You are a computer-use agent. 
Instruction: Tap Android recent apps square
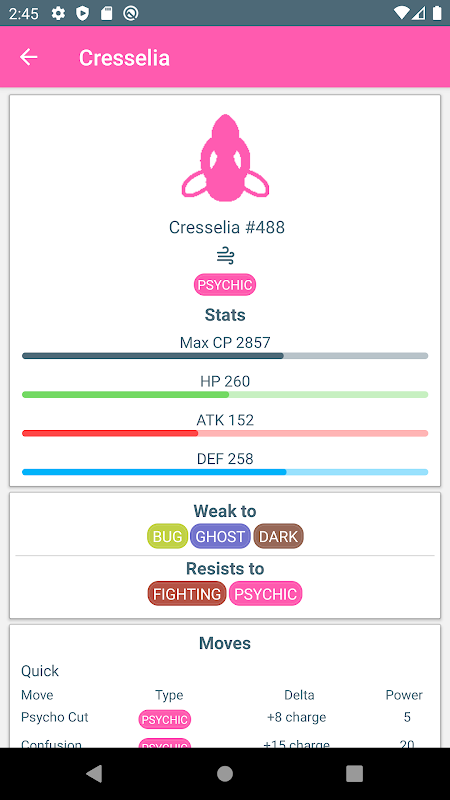pos(355,773)
